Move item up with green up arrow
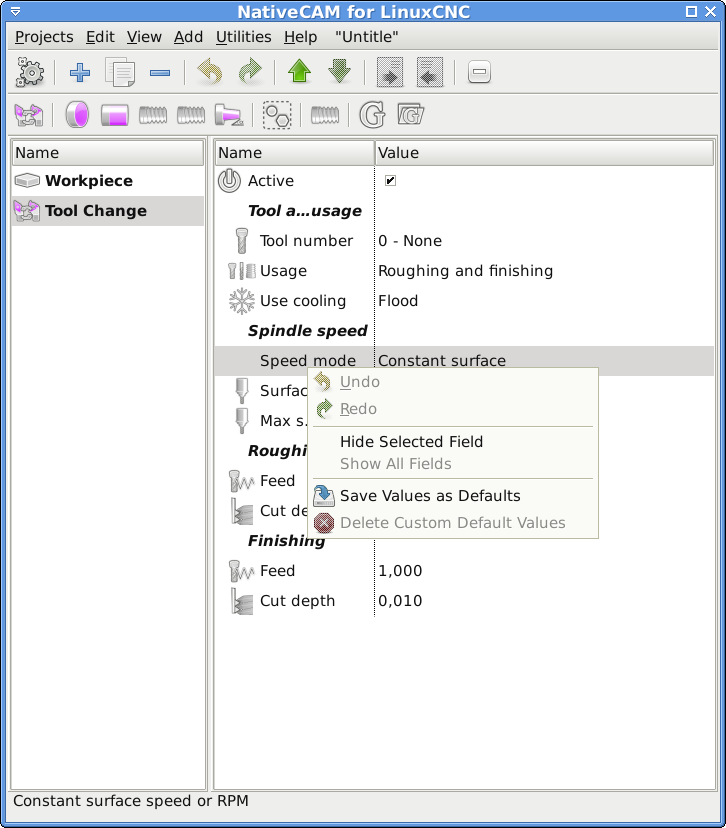 tap(300, 72)
